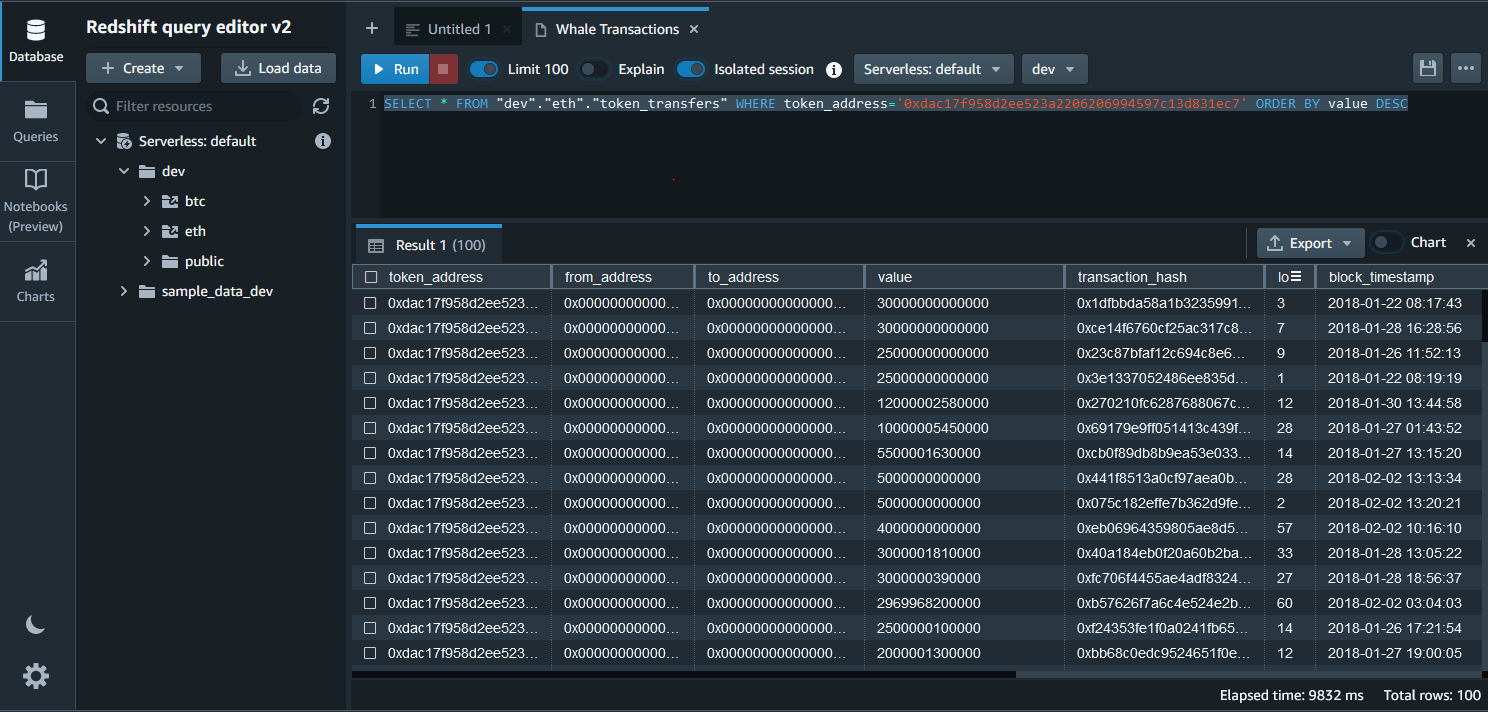Open the Queries sidebar section

(36, 121)
